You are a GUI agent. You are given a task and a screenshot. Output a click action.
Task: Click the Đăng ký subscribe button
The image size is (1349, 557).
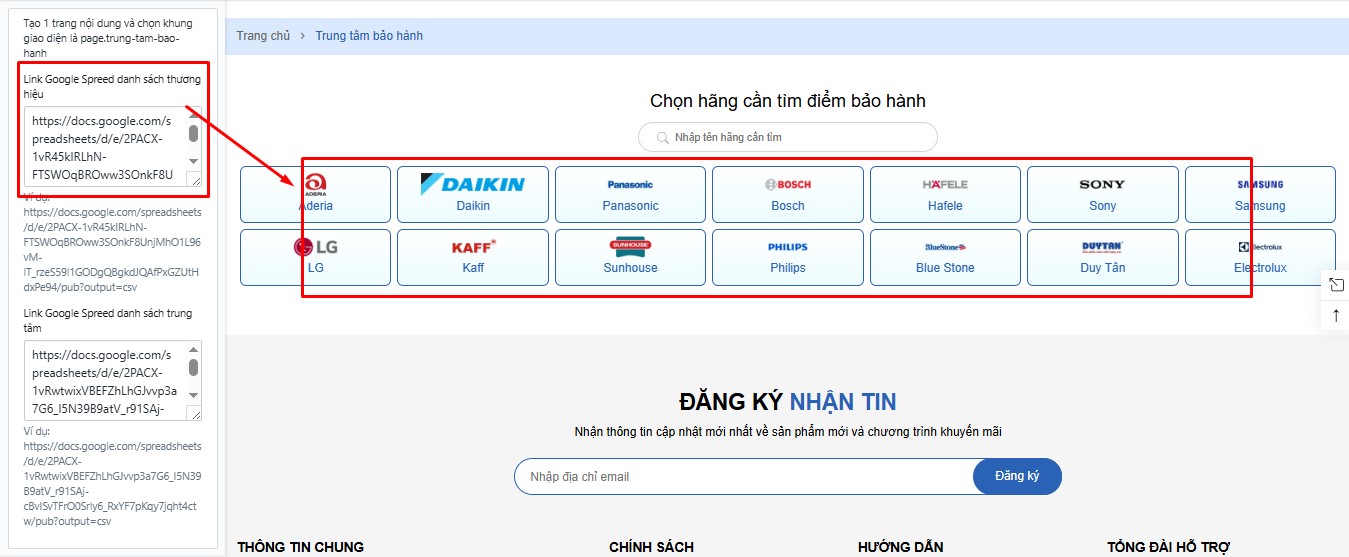(1017, 476)
